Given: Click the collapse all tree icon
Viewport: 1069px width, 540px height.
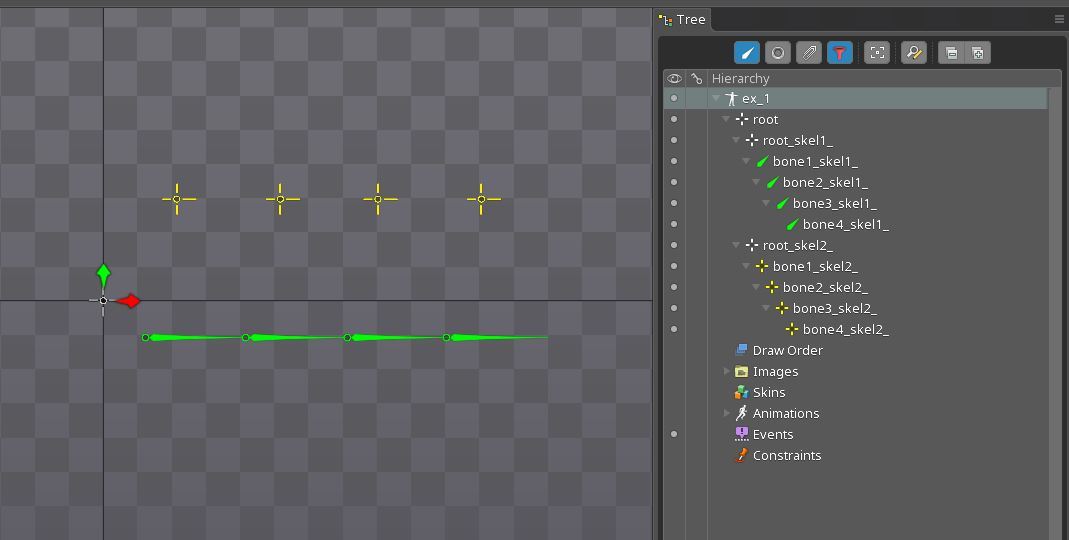Looking at the screenshot, I should click(952, 52).
